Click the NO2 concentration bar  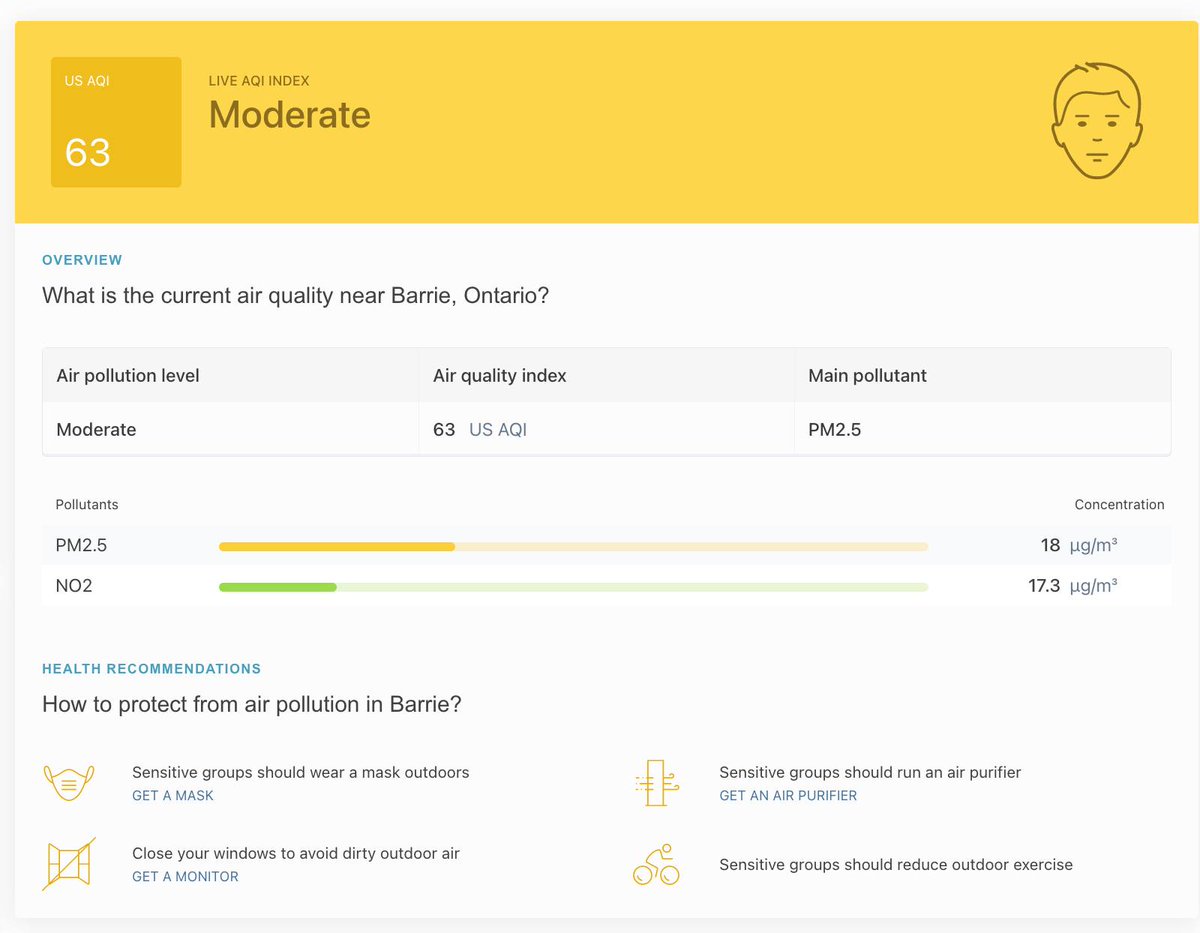pos(570,586)
